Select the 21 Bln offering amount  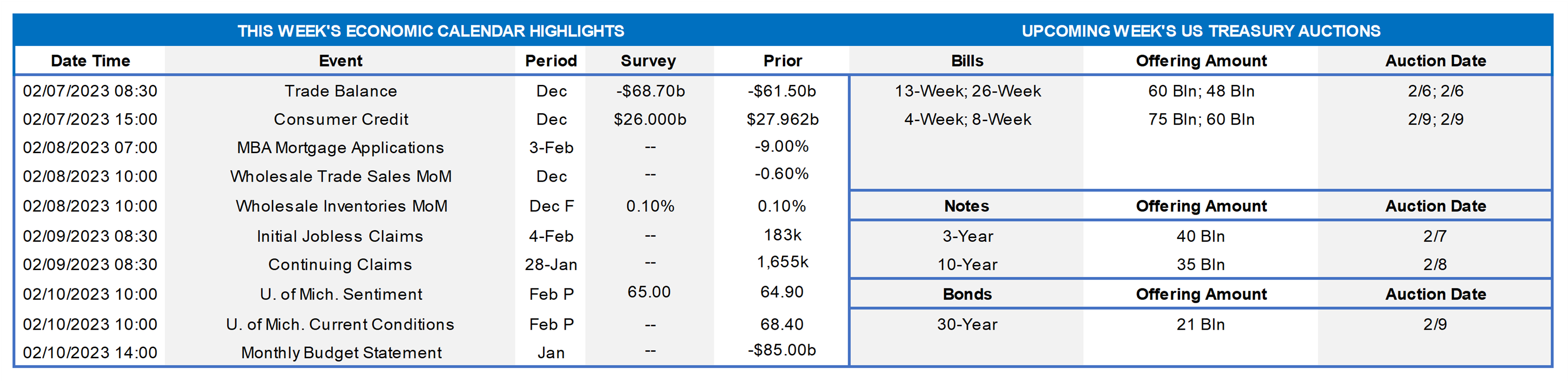click(x=1200, y=324)
